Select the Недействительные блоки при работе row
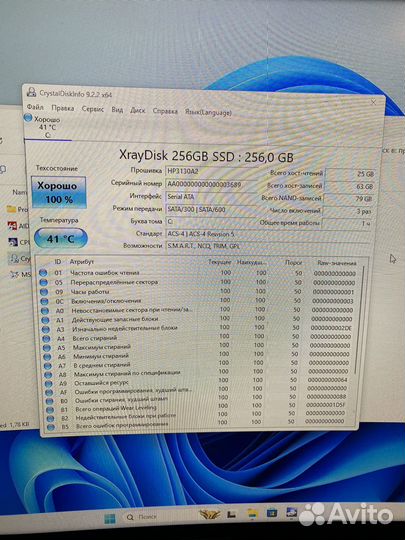405x540 pixels. (198, 416)
